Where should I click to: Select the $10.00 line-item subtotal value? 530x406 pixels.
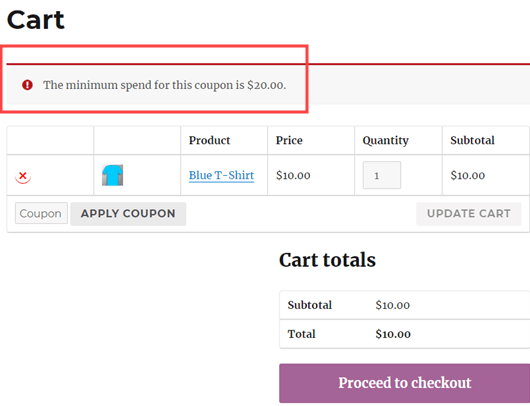[468, 175]
